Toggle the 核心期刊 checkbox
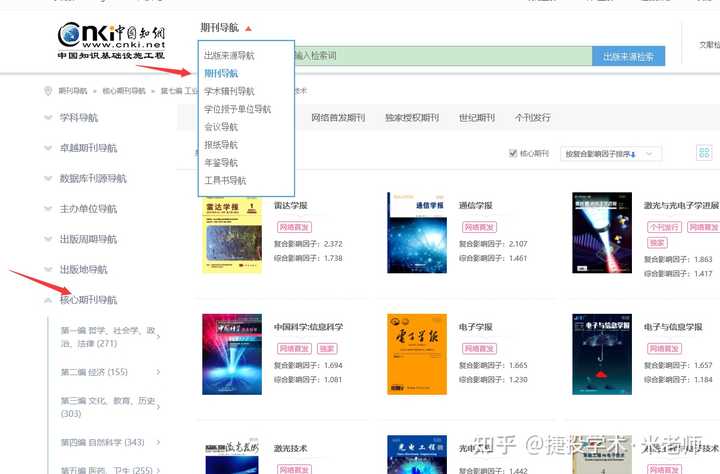The image size is (720, 474). [513, 153]
